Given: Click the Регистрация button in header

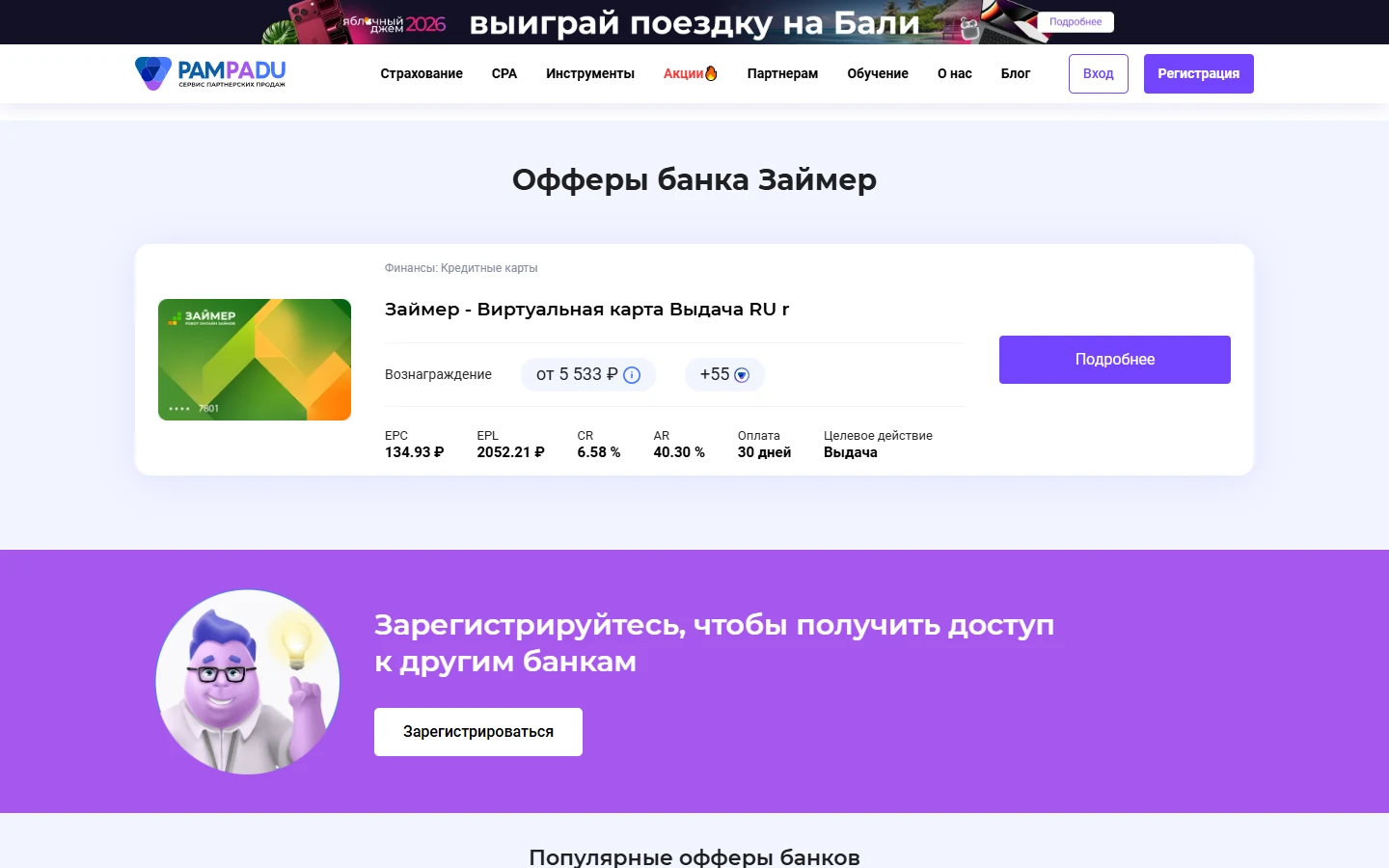Looking at the screenshot, I should pyautogui.click(x=1199, y=73).
